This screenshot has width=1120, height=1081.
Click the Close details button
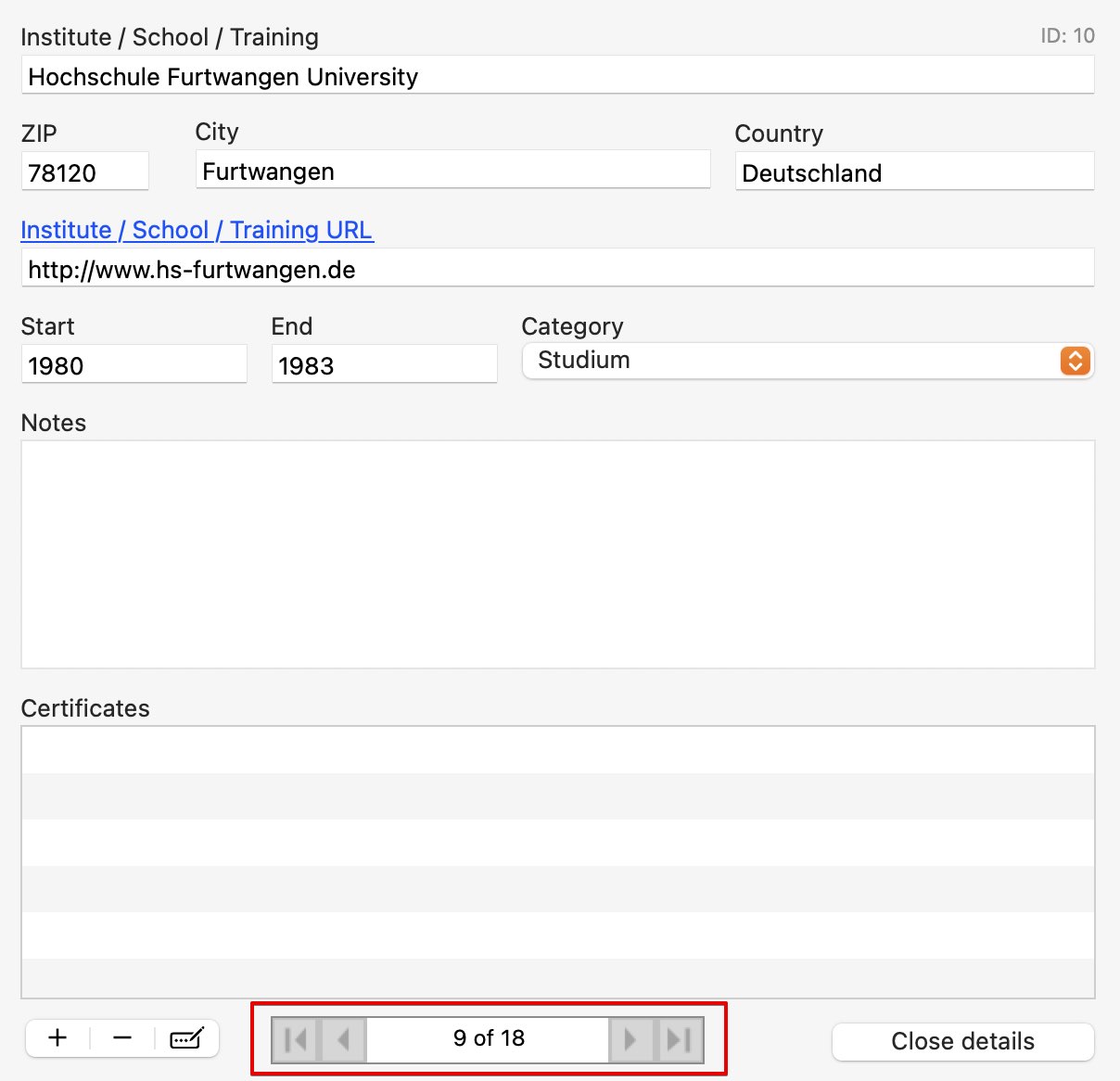point(962,1041)
